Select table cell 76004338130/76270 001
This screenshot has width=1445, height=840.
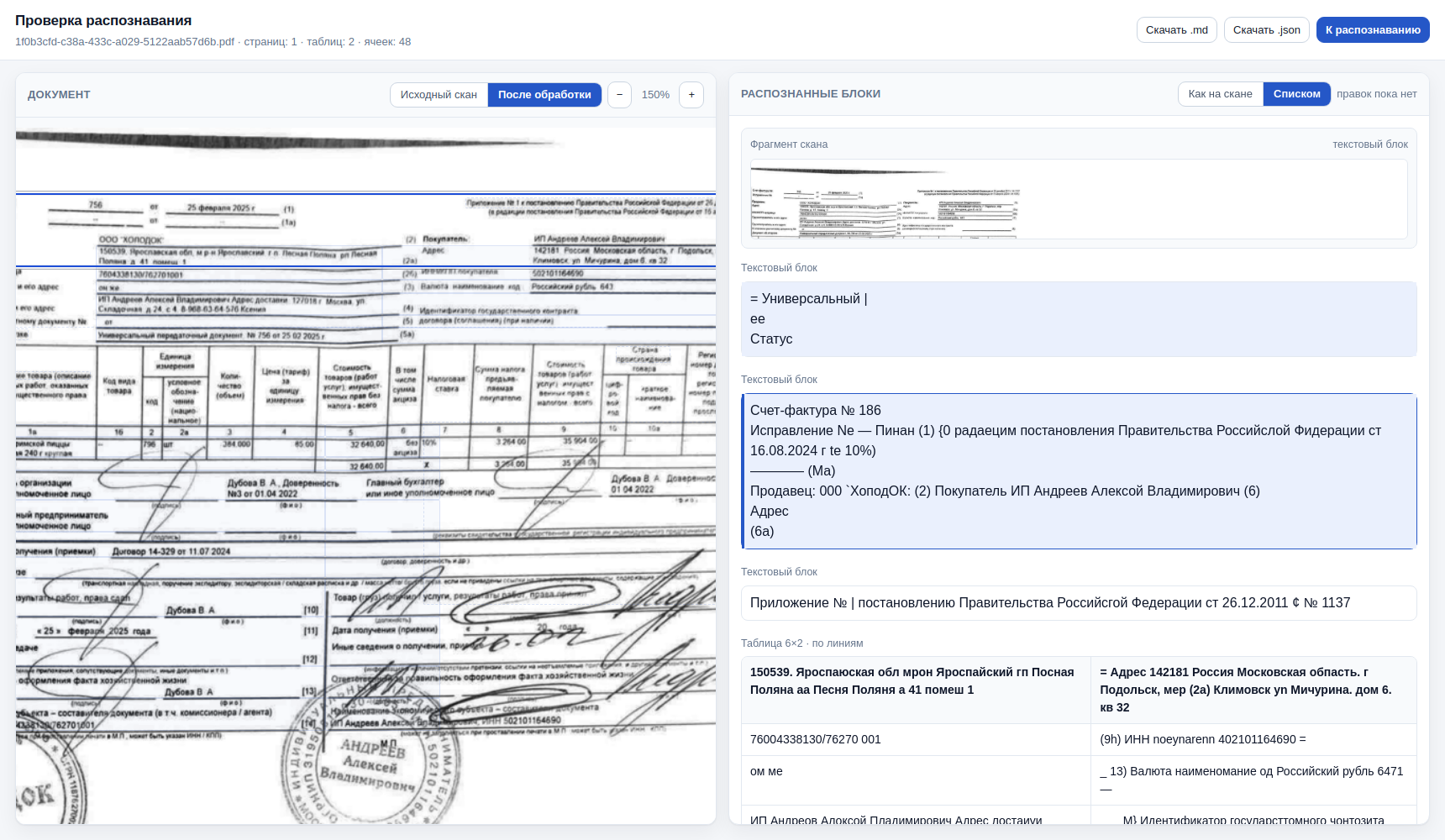point(916,739)
